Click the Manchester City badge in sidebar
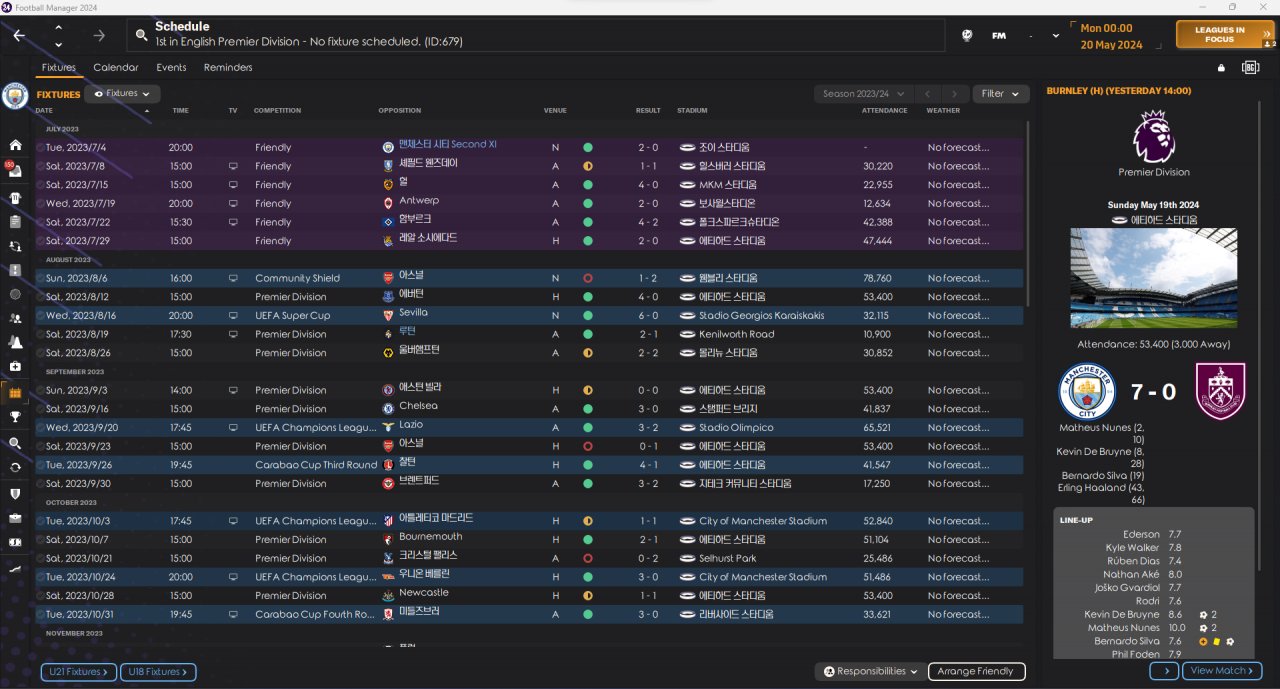This screenshot has height=689, width=1280. (15, 96)
